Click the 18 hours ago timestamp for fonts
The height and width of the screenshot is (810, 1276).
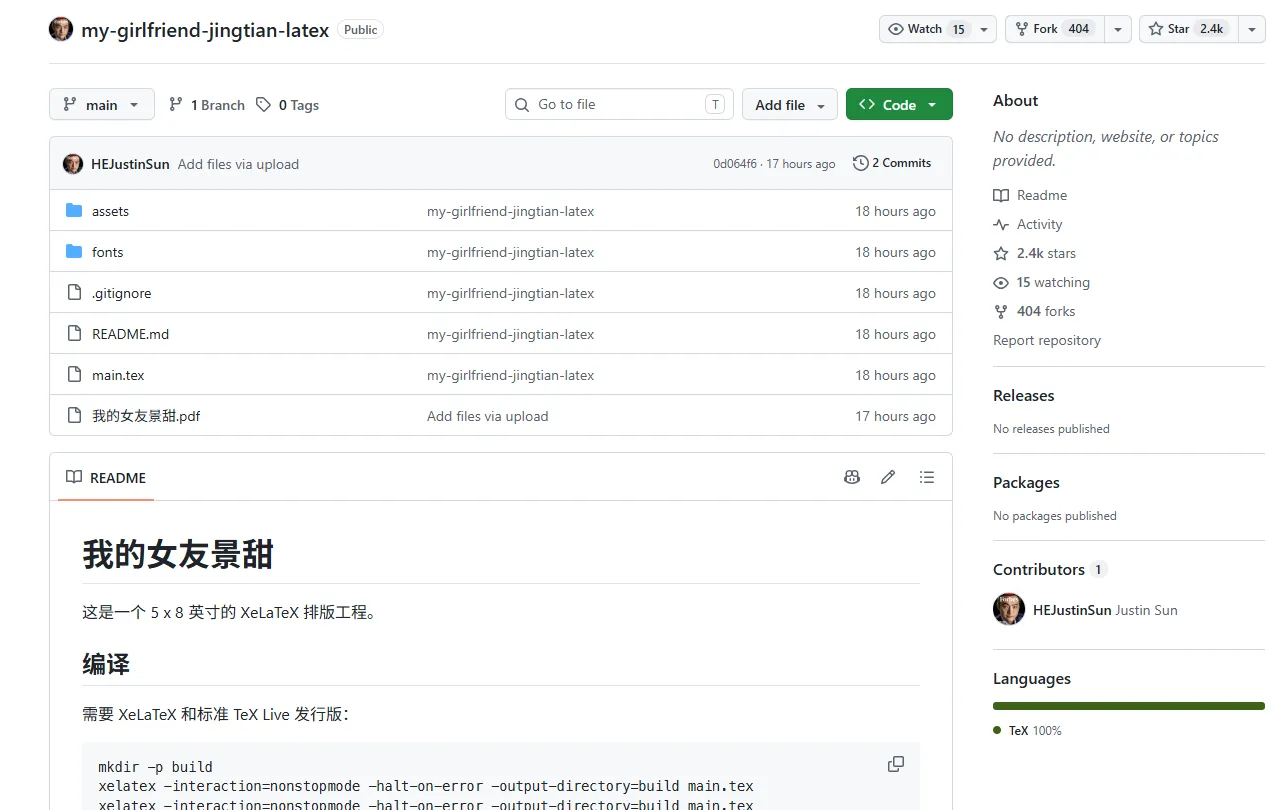pyautogui.click(x=896, y=252)
